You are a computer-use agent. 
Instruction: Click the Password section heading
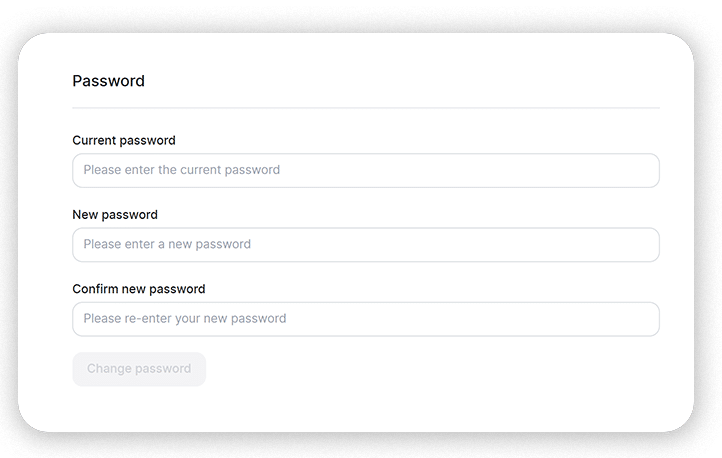click(109, 81)
